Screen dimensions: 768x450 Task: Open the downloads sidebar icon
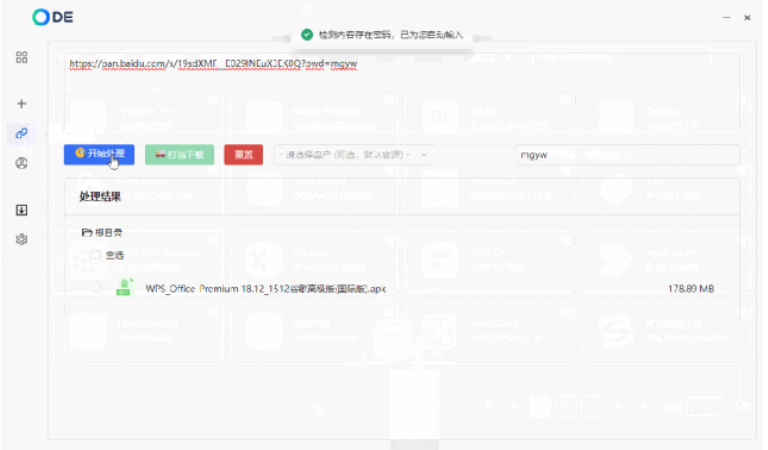(x=22, y=210)
